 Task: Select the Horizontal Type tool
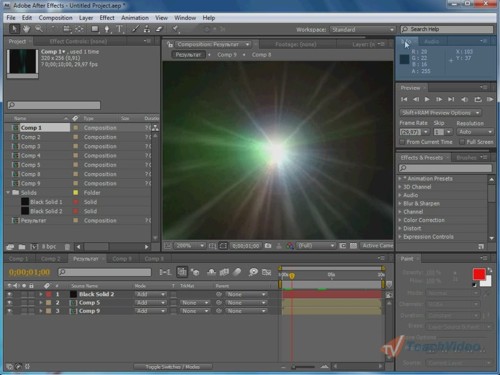pos(119,29)
